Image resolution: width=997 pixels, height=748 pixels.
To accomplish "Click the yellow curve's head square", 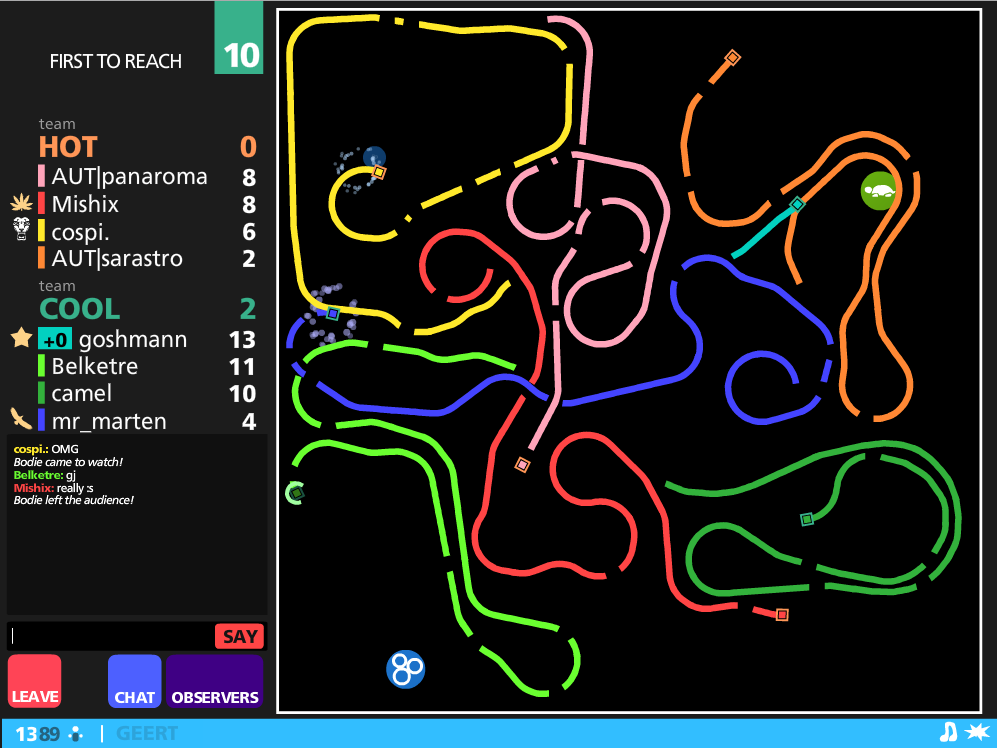I will [379, 172].
